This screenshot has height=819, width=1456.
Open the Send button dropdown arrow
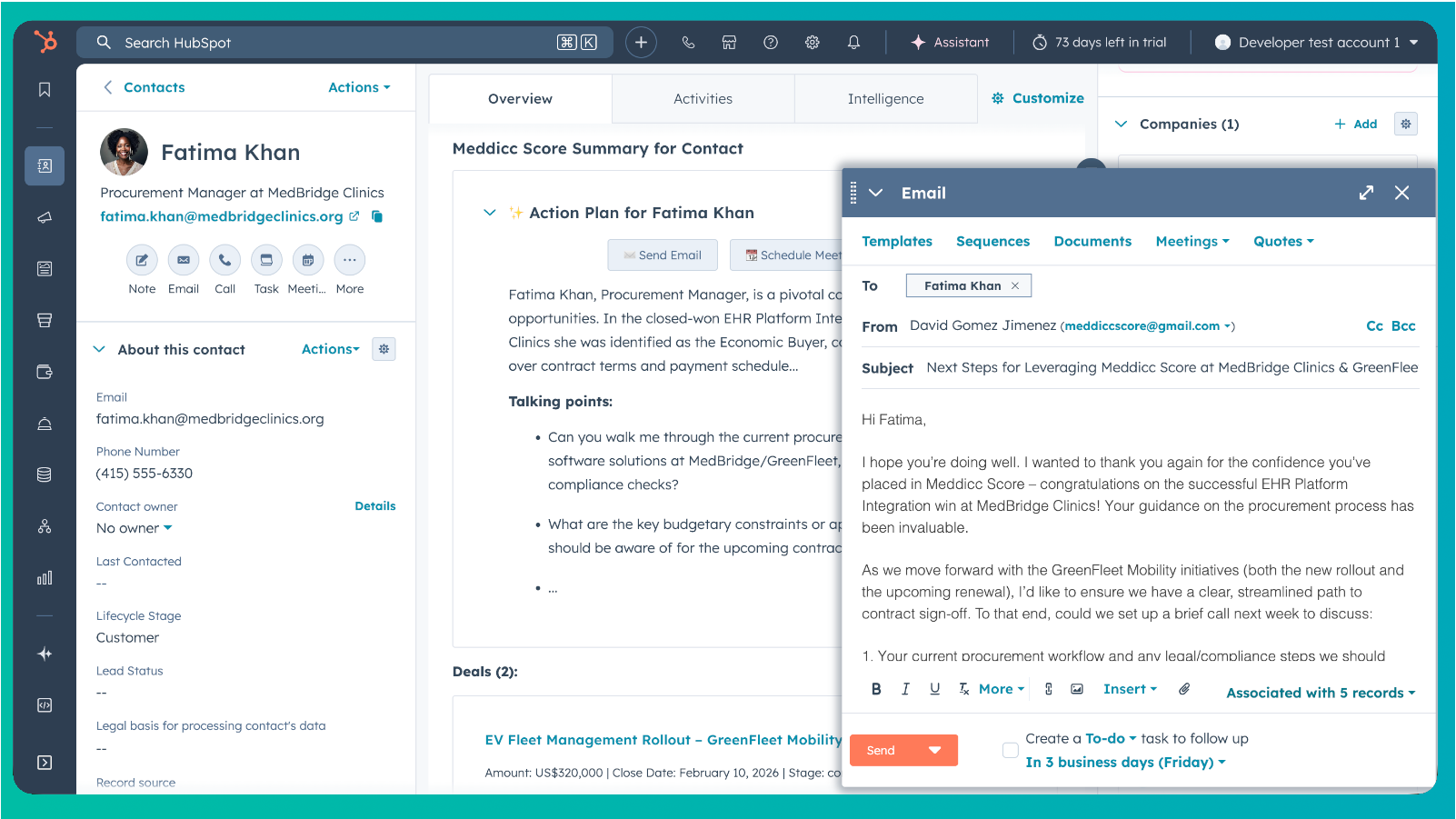click(934, 750)
